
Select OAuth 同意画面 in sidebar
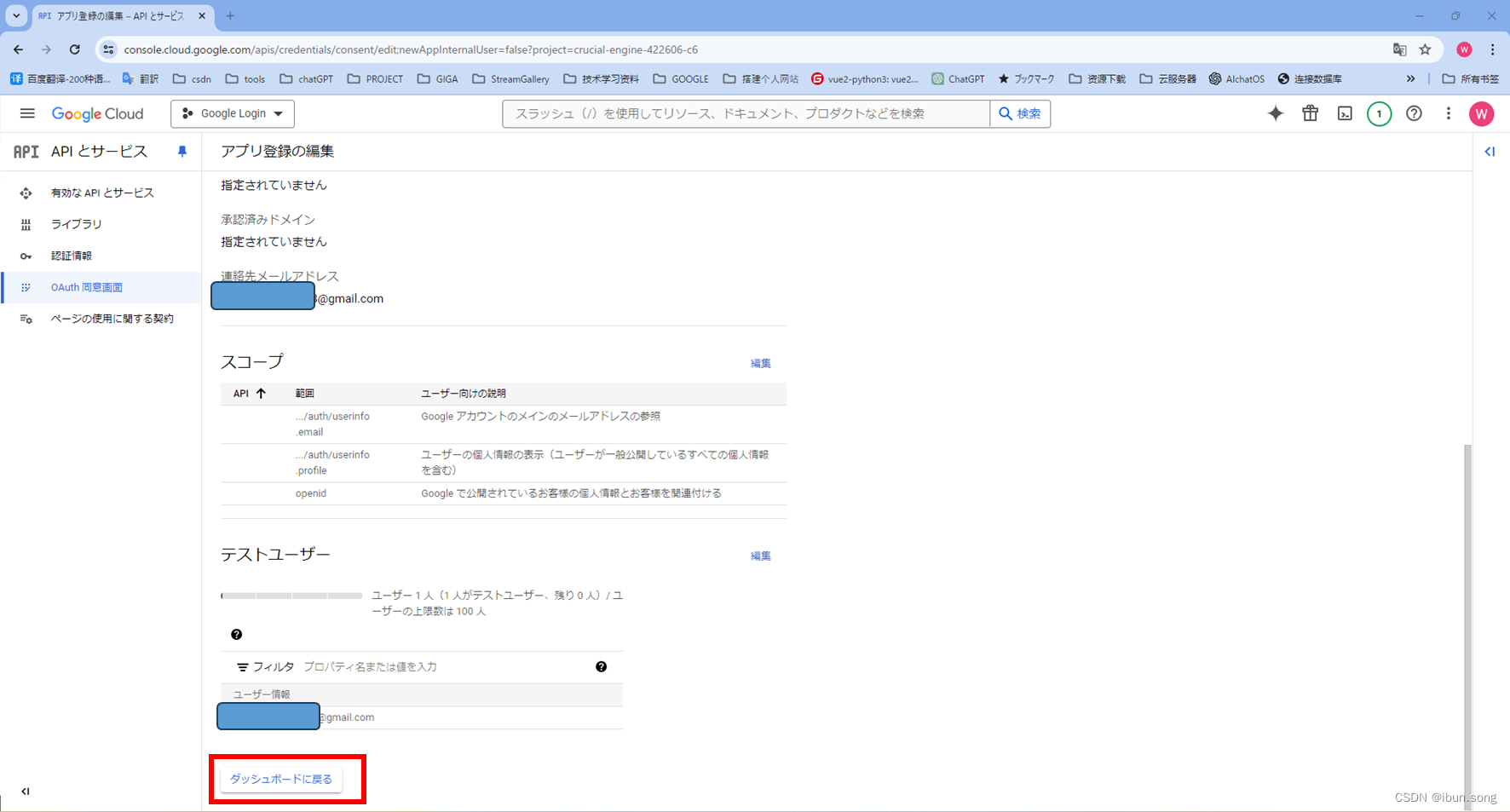[x=101, y=287]
